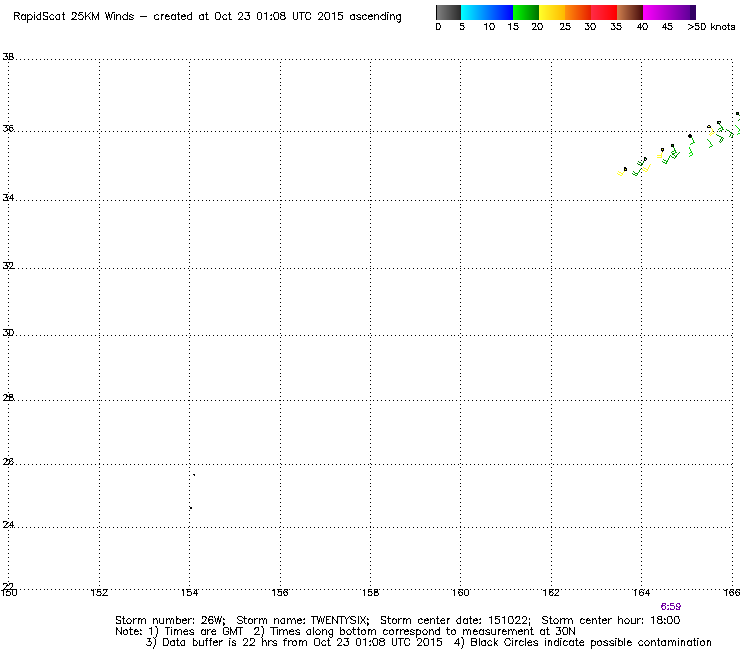Viewport: 740px width, 650px height.
Task: Click the solid black contamination dot just west of 165E
Action: click(690, 136)
